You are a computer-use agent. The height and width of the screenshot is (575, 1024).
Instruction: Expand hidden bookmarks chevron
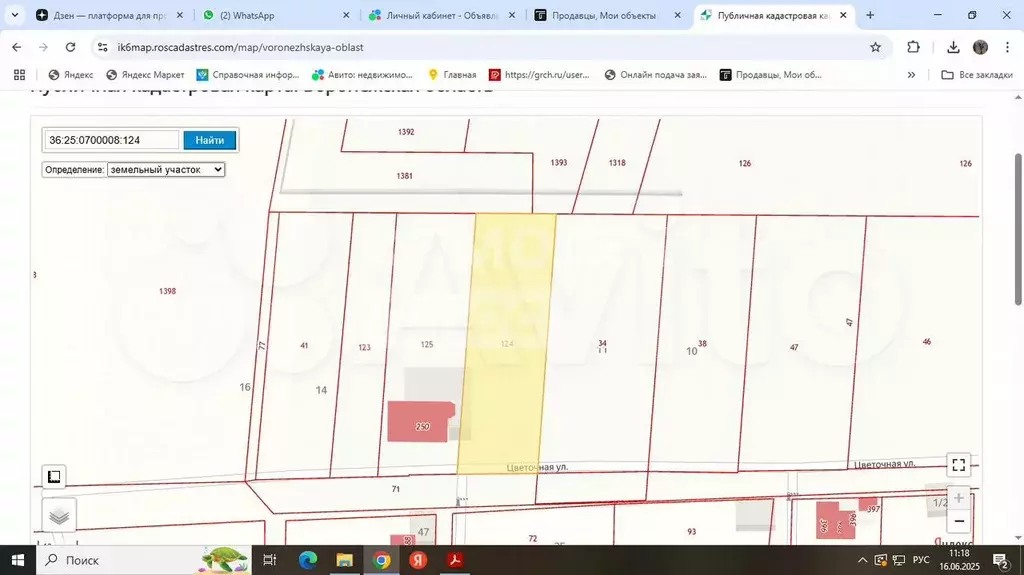[911, 74]
